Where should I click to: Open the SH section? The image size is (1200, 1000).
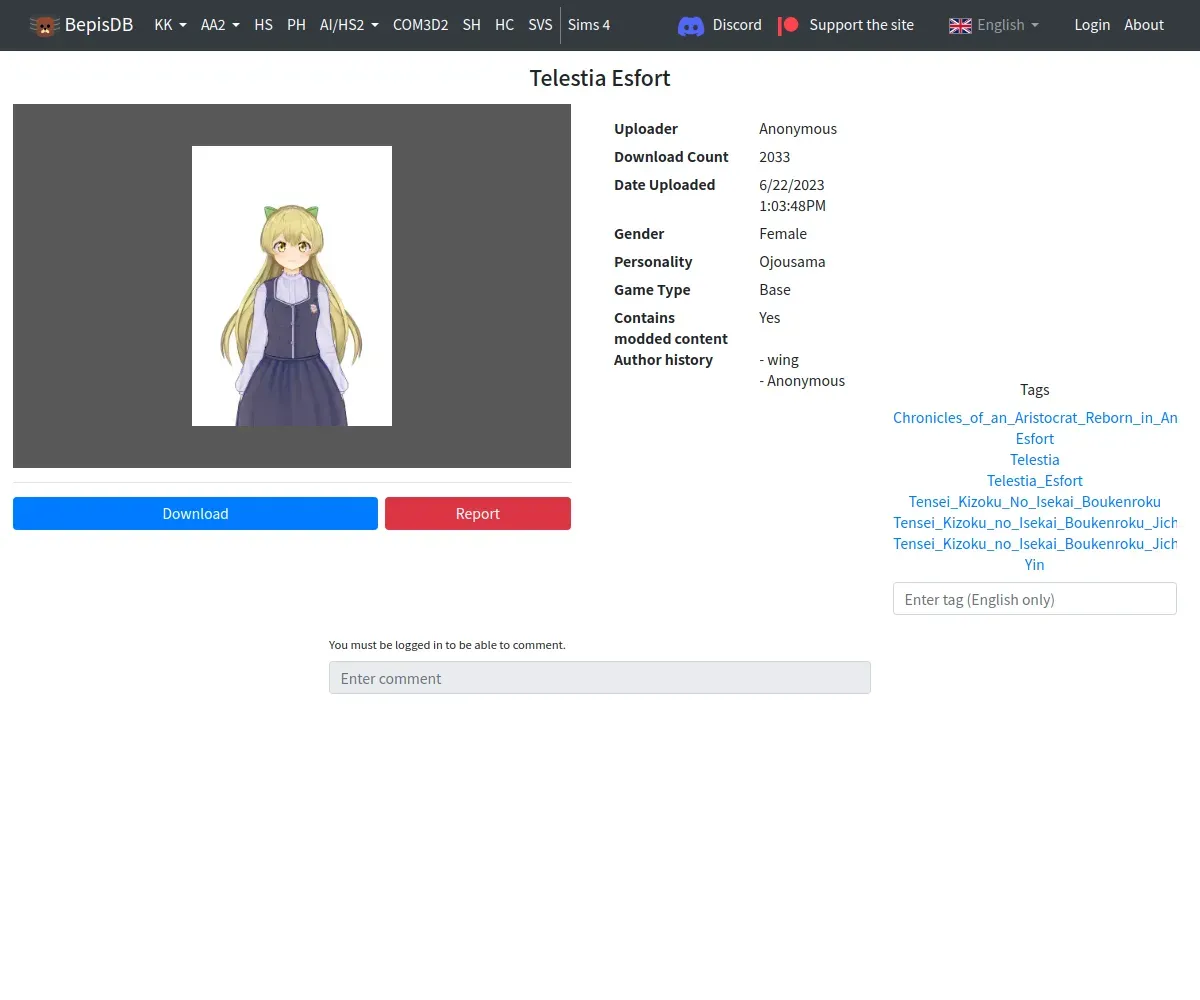point(472,25)
